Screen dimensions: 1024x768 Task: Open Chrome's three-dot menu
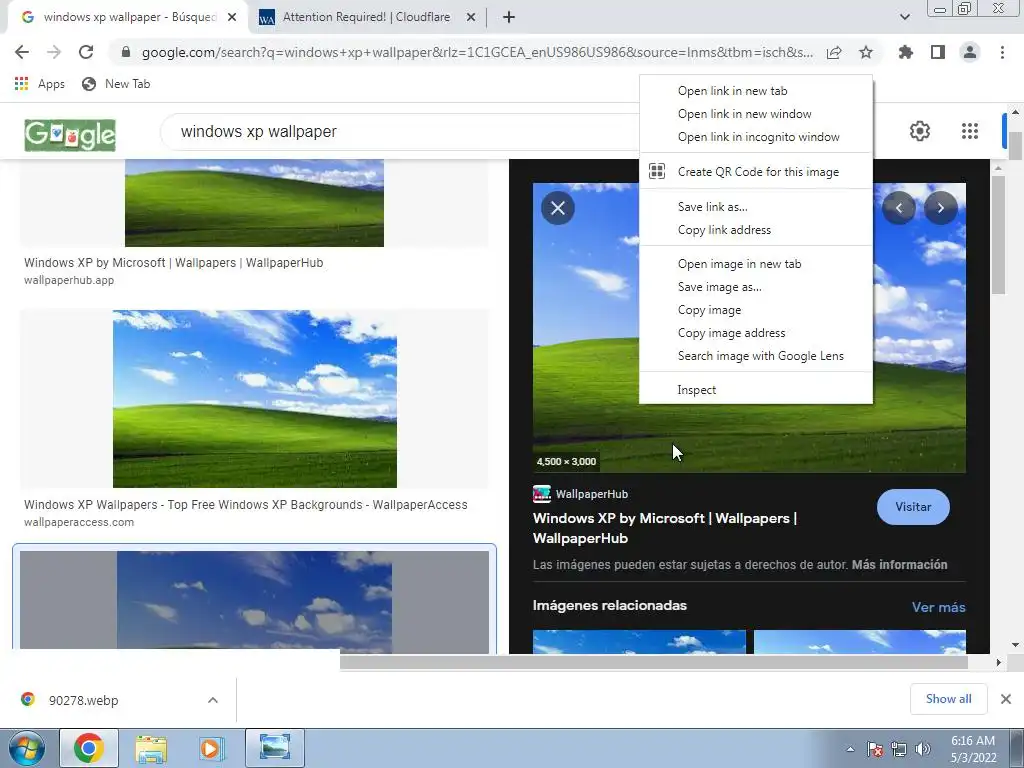tap(1002, 52)
